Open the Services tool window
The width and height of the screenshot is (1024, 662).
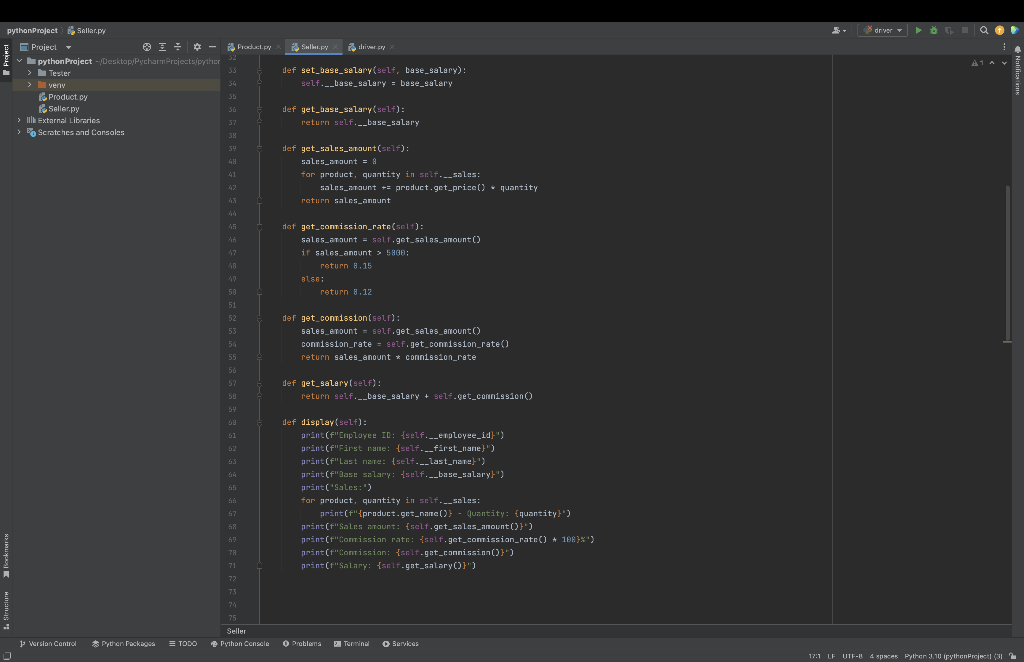tap(400, 644)
